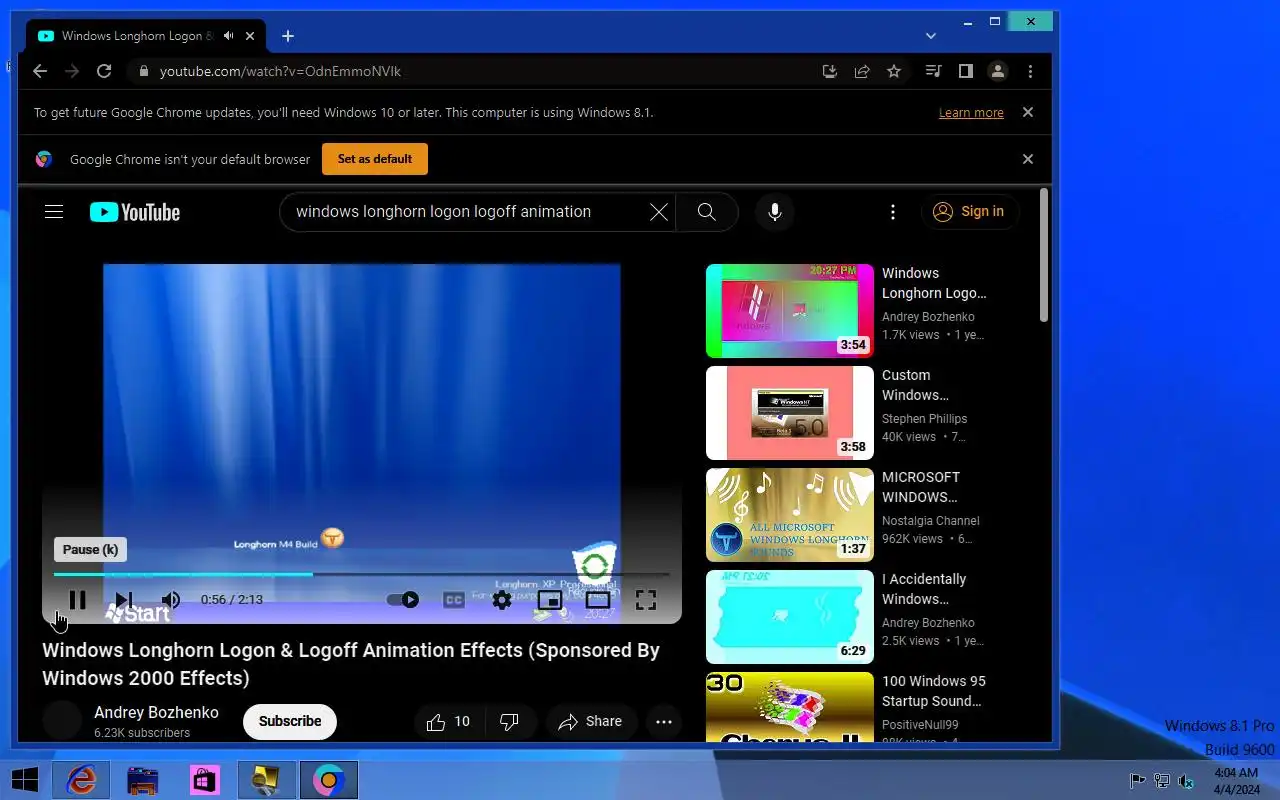Pause the video with the Pause button
Screen dimensions: 1280x800
point(77,600)
